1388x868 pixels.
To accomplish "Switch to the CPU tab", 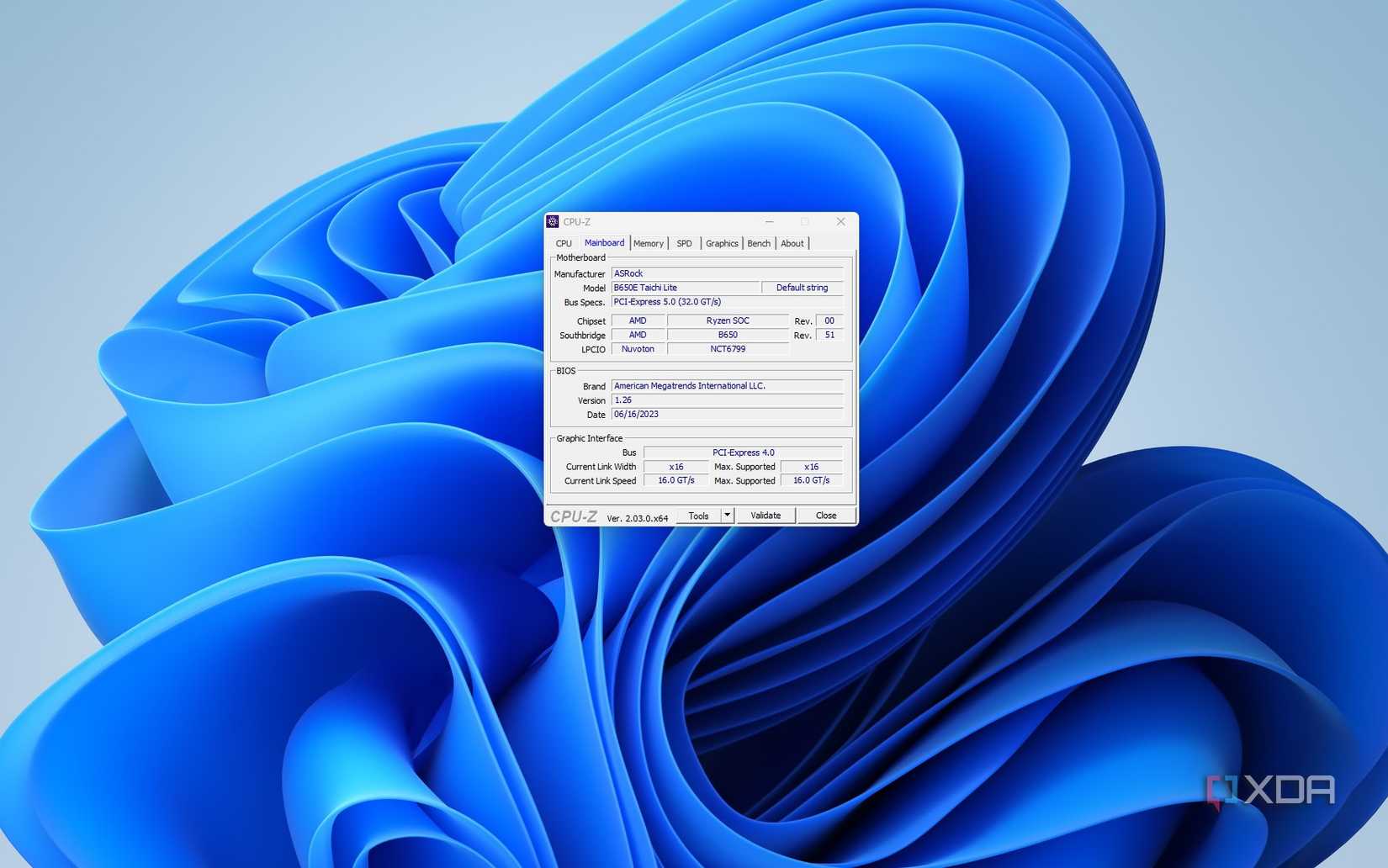I will pyautogui.click(x=564, y=244).
